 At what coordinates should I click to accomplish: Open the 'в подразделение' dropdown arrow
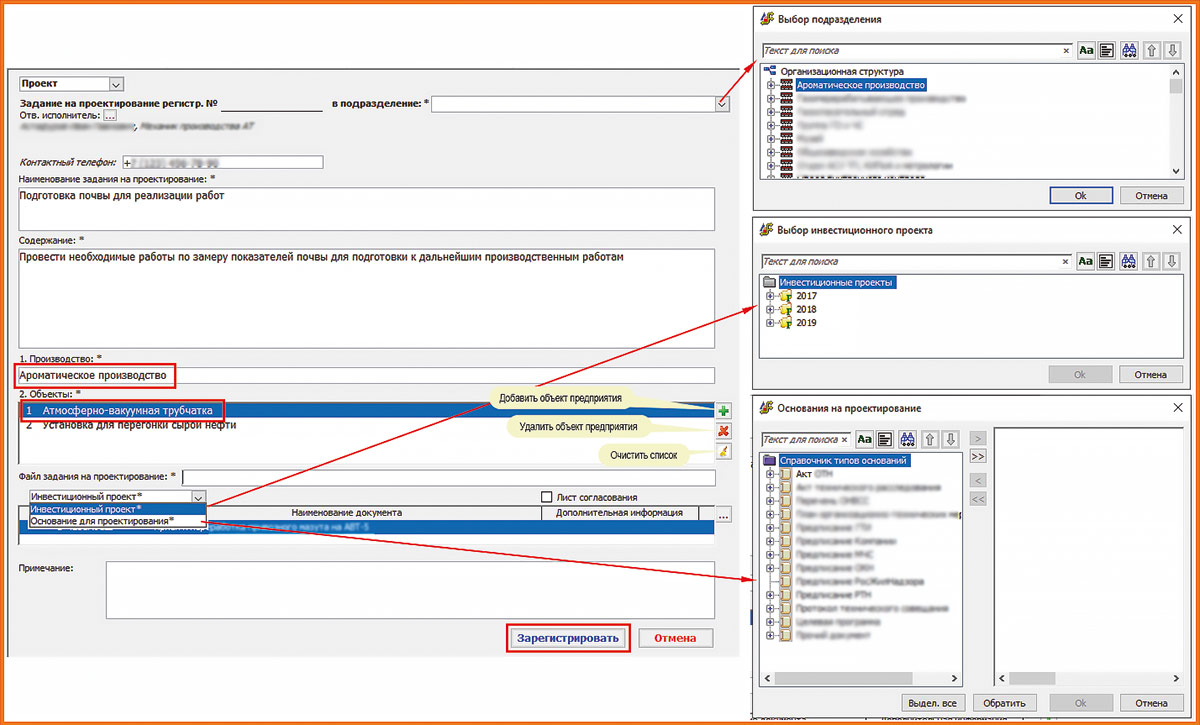(x=722, y=102)
